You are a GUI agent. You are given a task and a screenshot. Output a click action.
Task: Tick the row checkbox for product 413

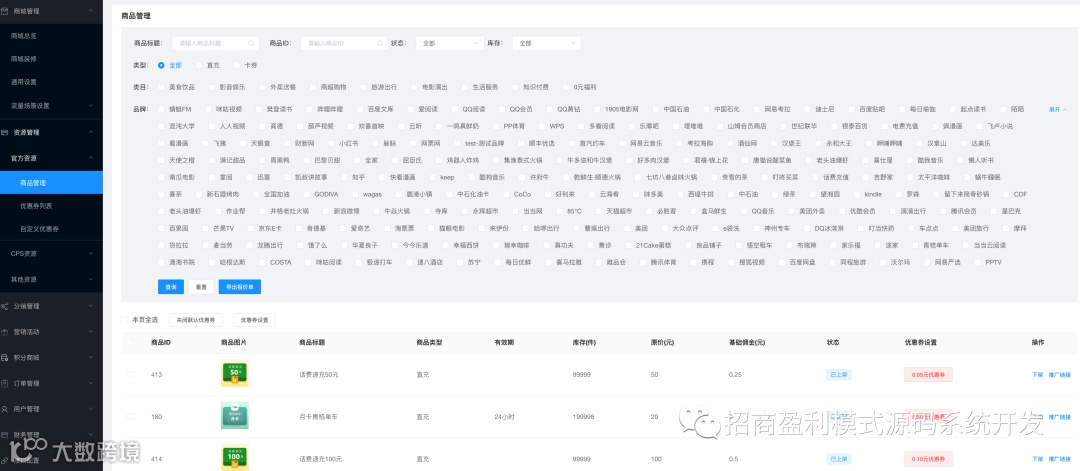pos(131,375)
